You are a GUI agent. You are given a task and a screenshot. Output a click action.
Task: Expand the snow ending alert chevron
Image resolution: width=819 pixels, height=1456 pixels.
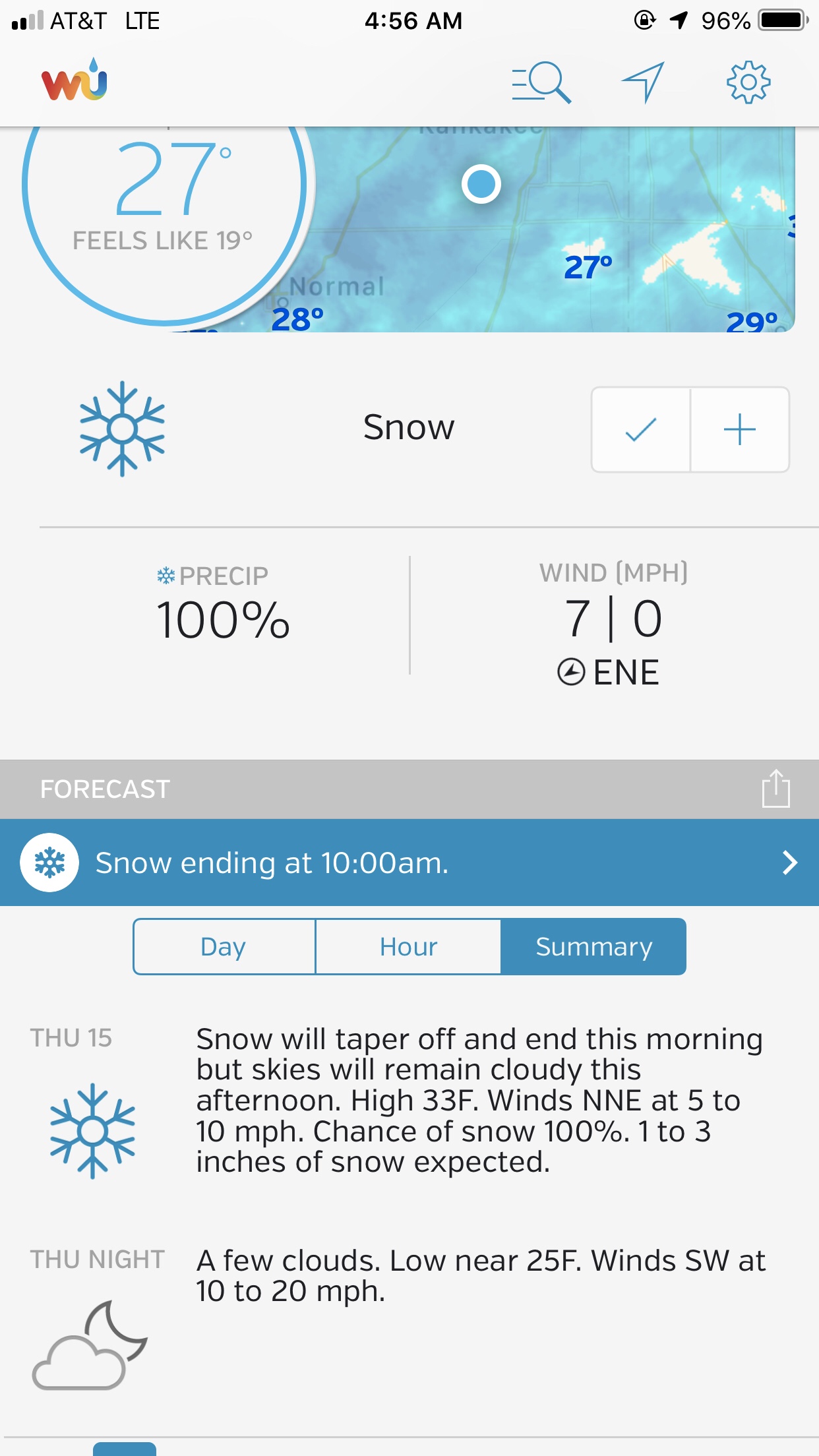point(789,863)
